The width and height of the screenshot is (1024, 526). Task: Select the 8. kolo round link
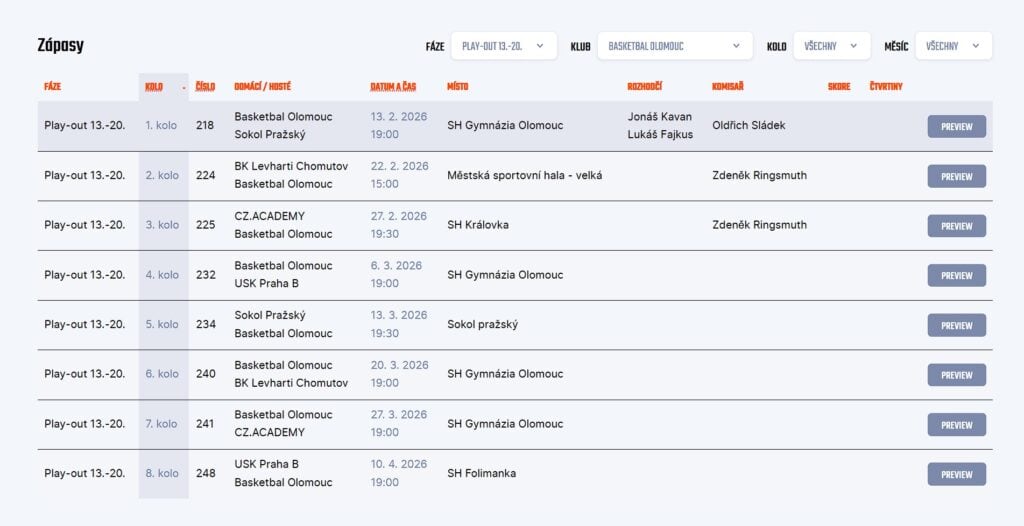(x=162, y=474)
